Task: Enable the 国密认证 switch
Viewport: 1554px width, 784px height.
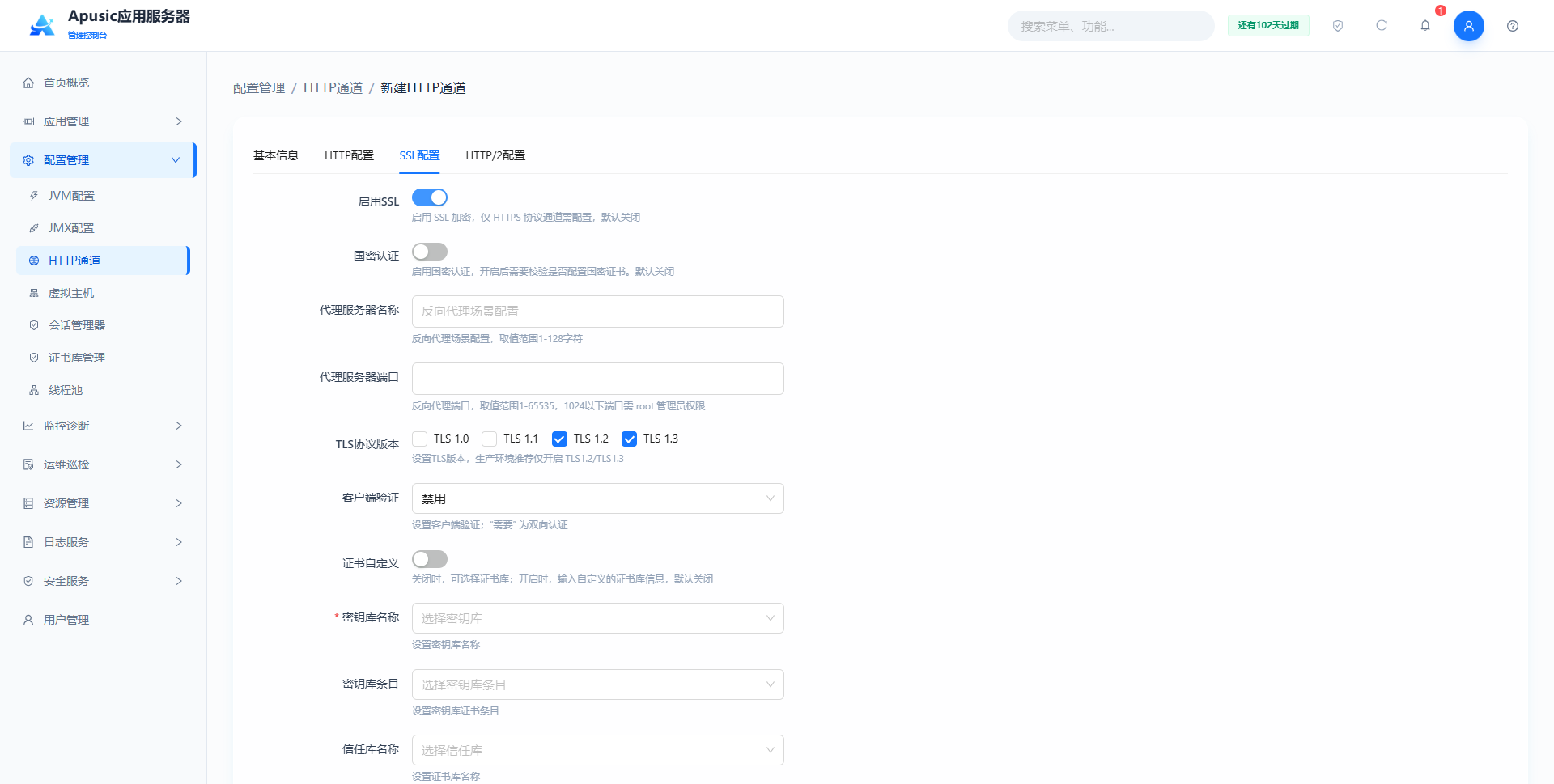Action: pyautogui.click(x=430, y=252)
